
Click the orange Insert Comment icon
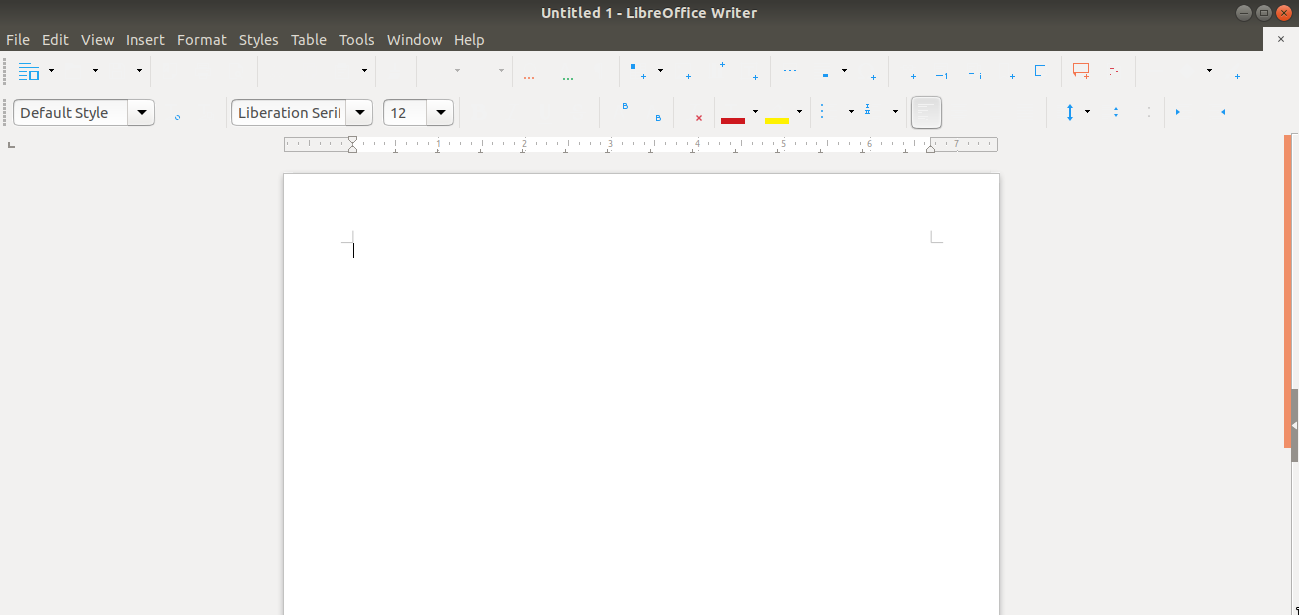coord(1081,71)
